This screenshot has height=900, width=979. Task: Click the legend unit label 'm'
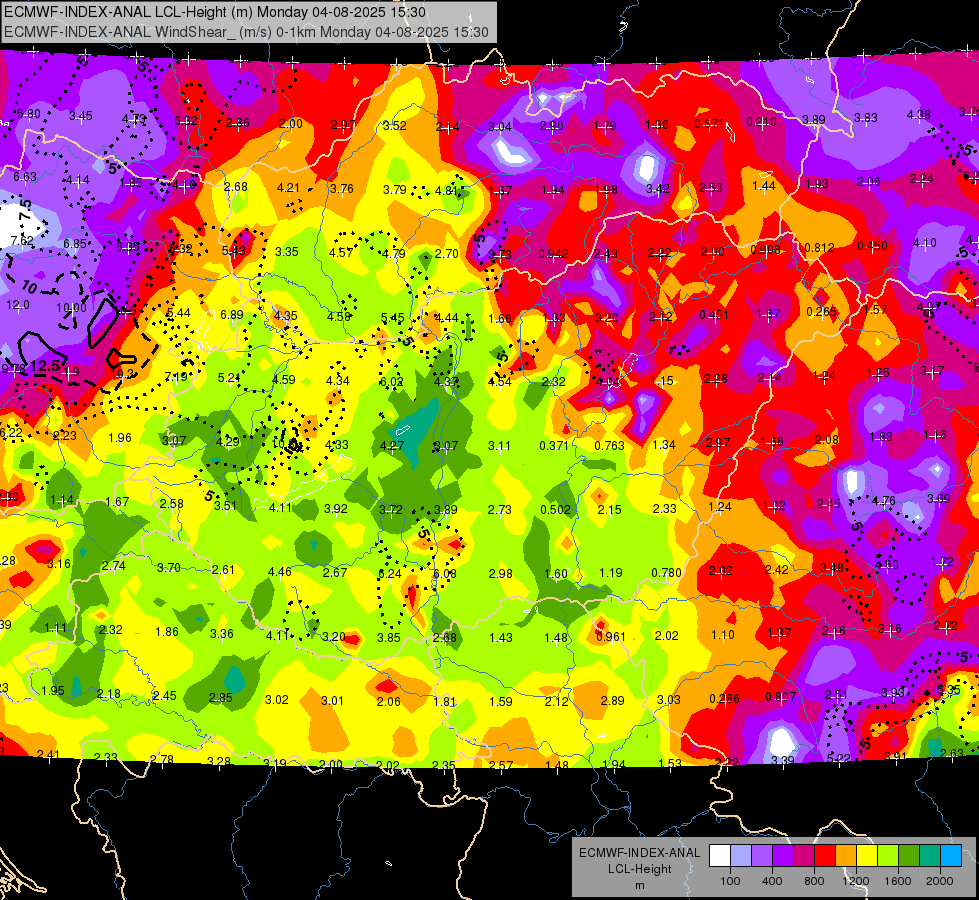639,885
